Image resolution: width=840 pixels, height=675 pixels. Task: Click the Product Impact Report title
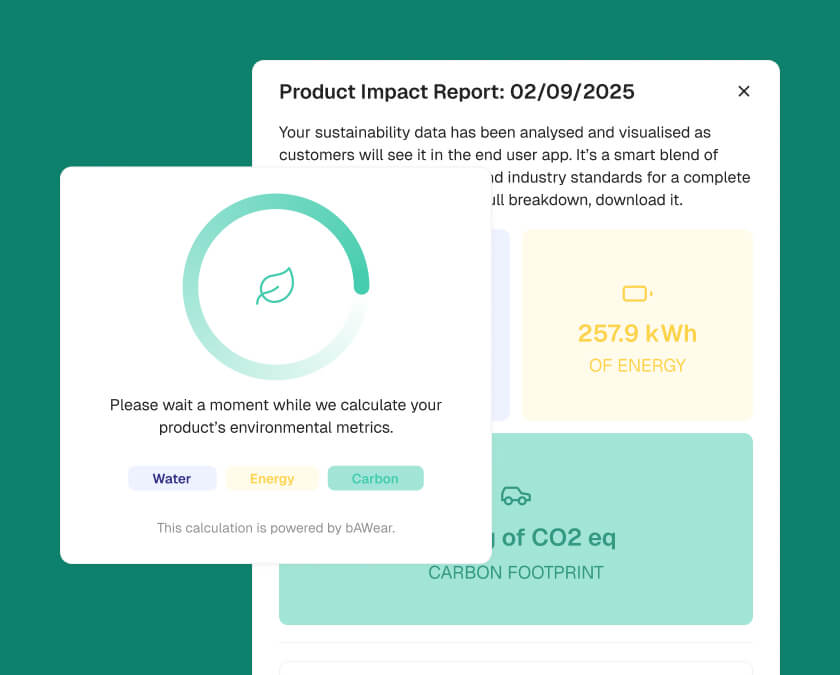pyautogui.click(x=456, y=92)
